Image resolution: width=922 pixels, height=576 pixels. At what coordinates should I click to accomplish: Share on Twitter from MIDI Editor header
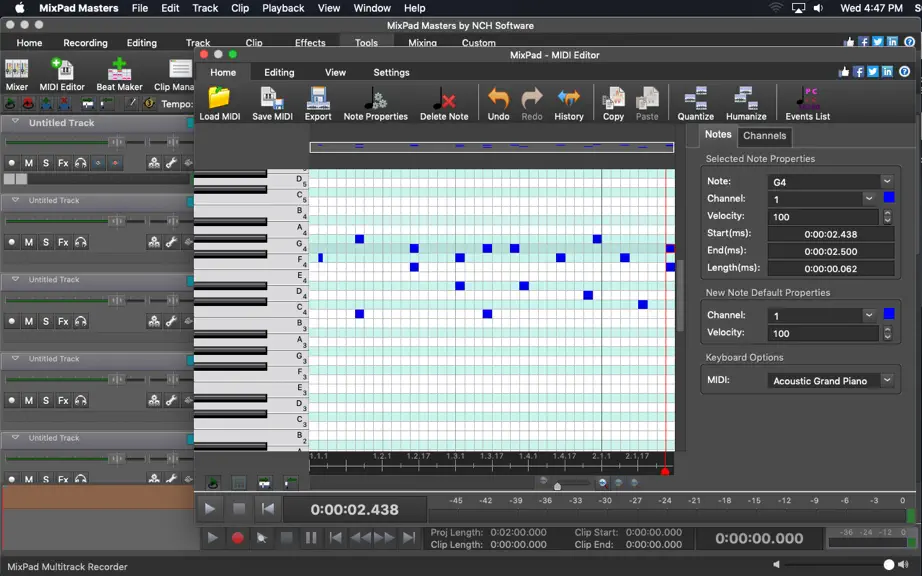(x=873, y=71)
